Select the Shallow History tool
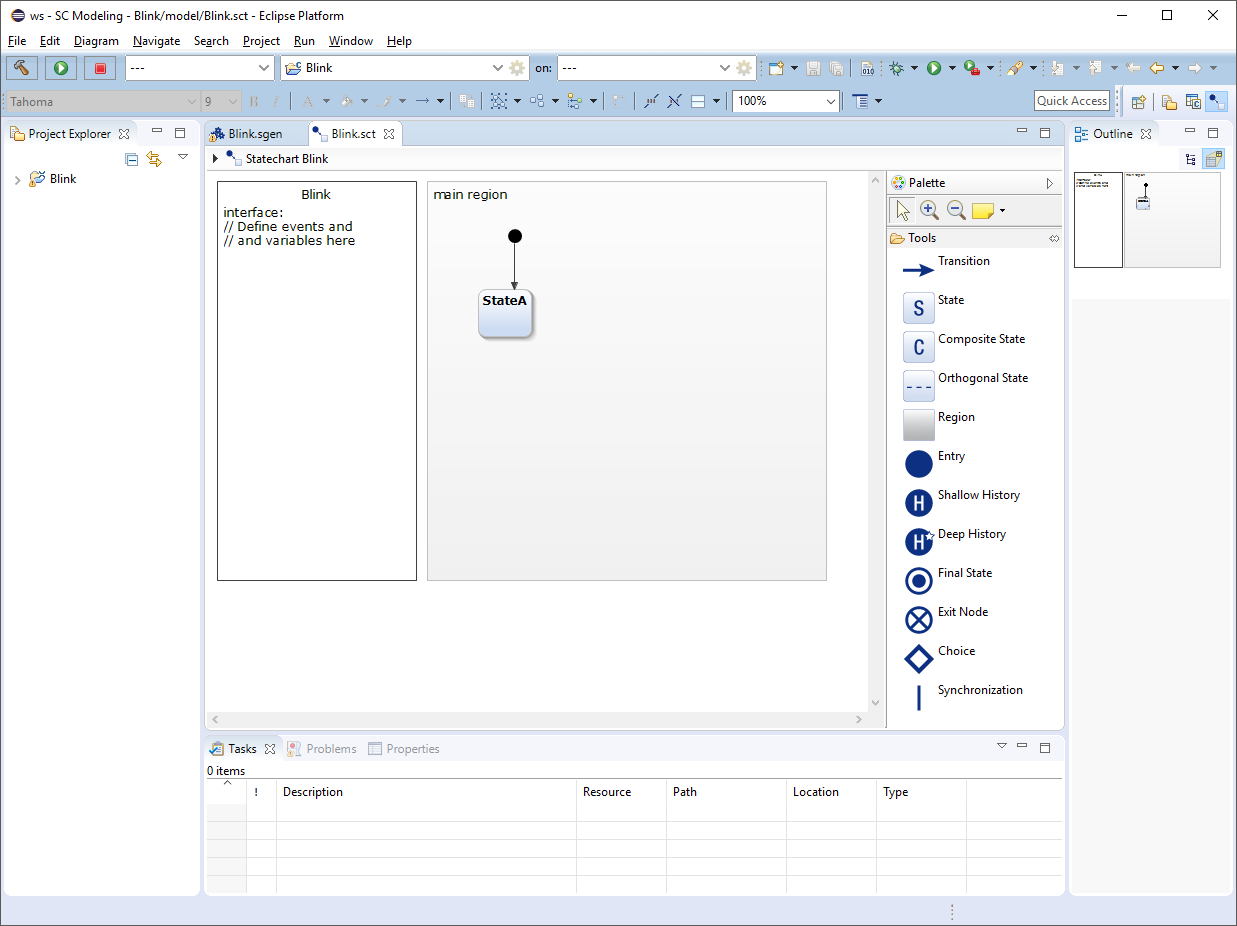The width and height of the screenshot is (1237, 926). click(918, 503)
